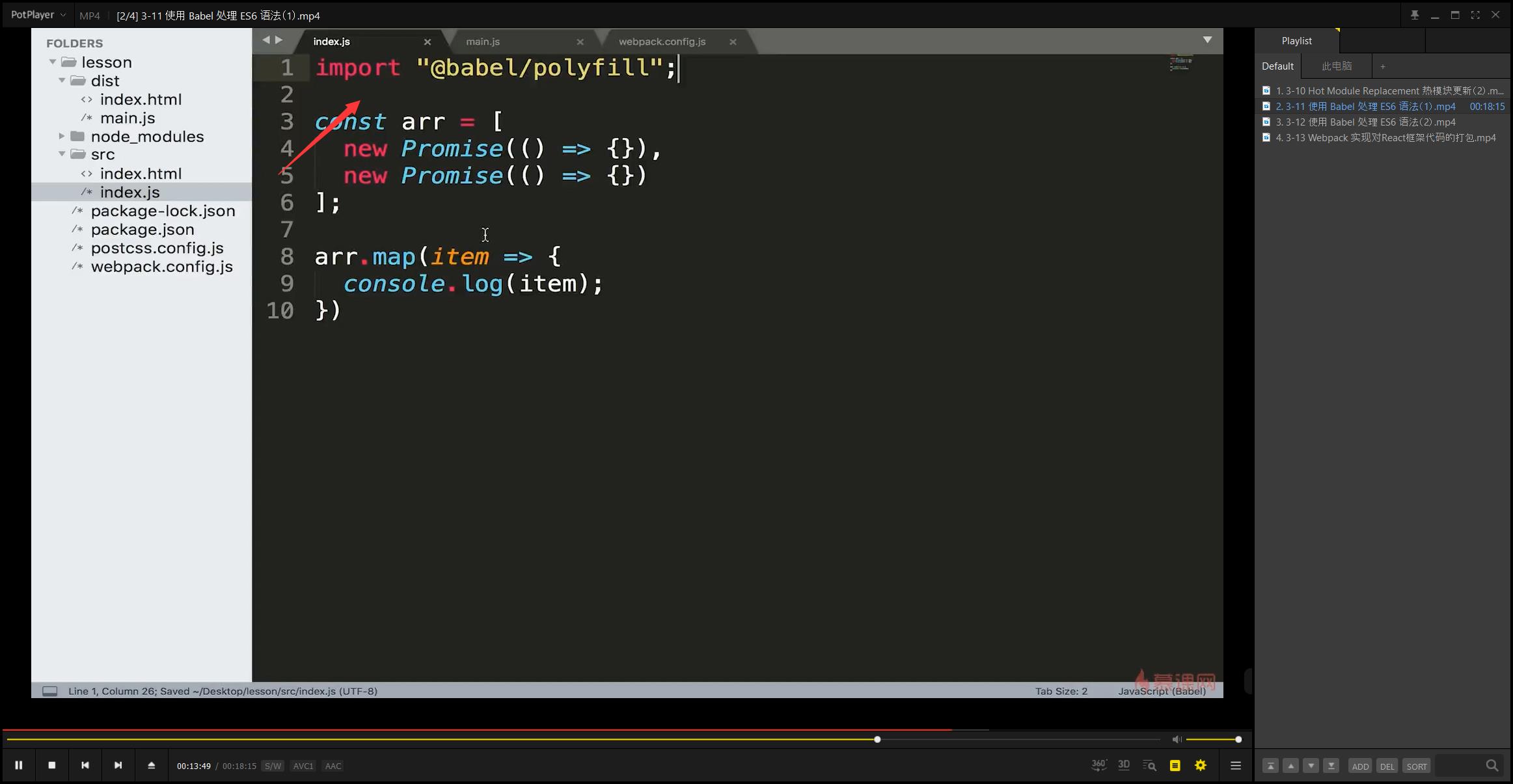Click the tab history forward arrow
1513x784 pixels.
(x=279, y=40)
